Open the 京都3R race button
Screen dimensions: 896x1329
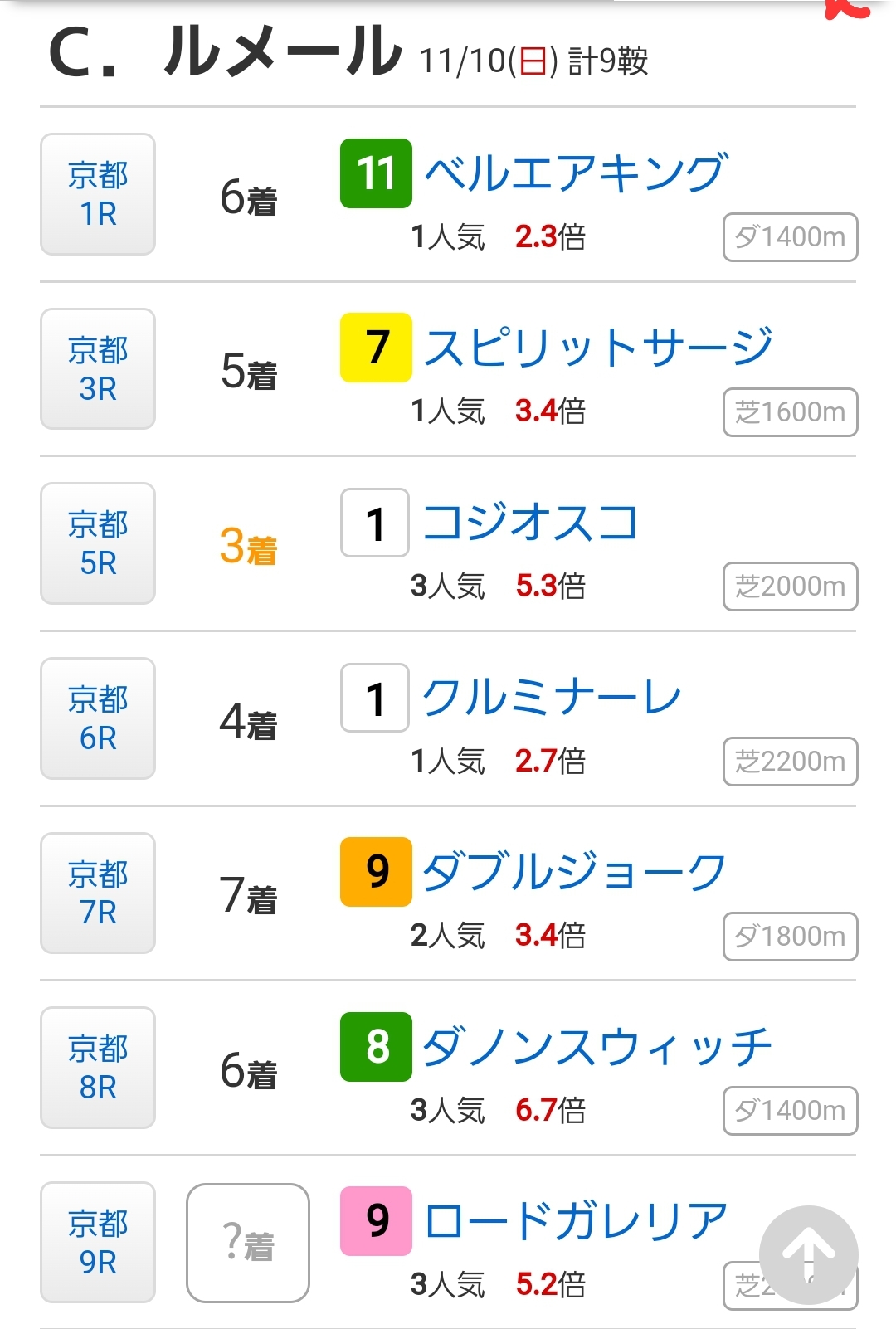pos(98,369)
